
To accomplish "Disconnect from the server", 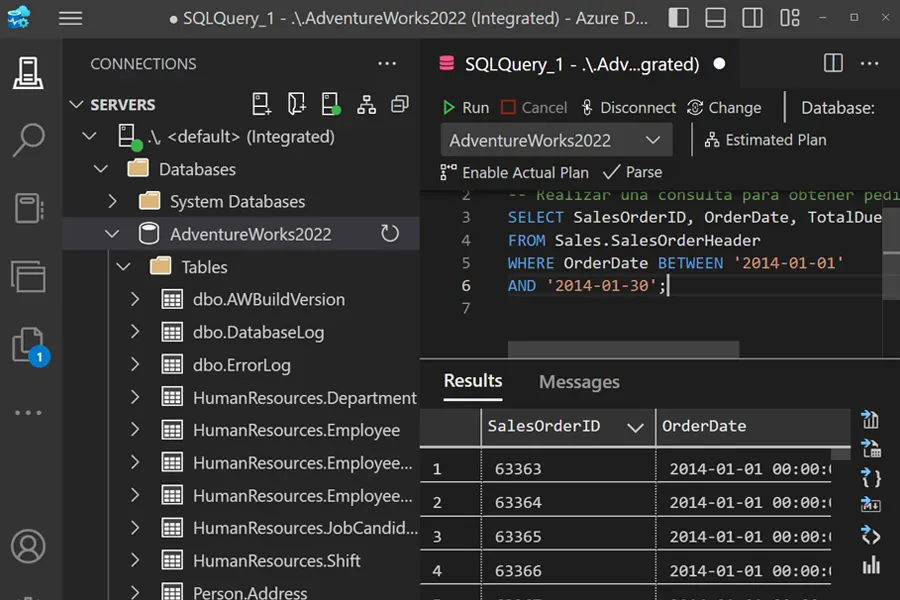I will pos(627,107).
